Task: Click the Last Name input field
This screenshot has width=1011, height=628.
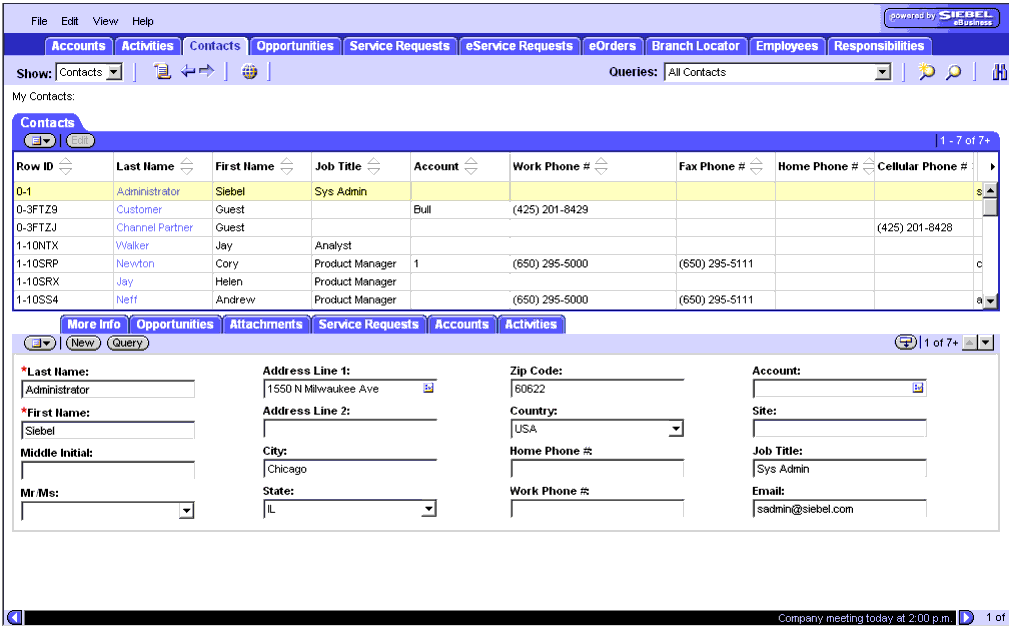Action: (108, 389)
